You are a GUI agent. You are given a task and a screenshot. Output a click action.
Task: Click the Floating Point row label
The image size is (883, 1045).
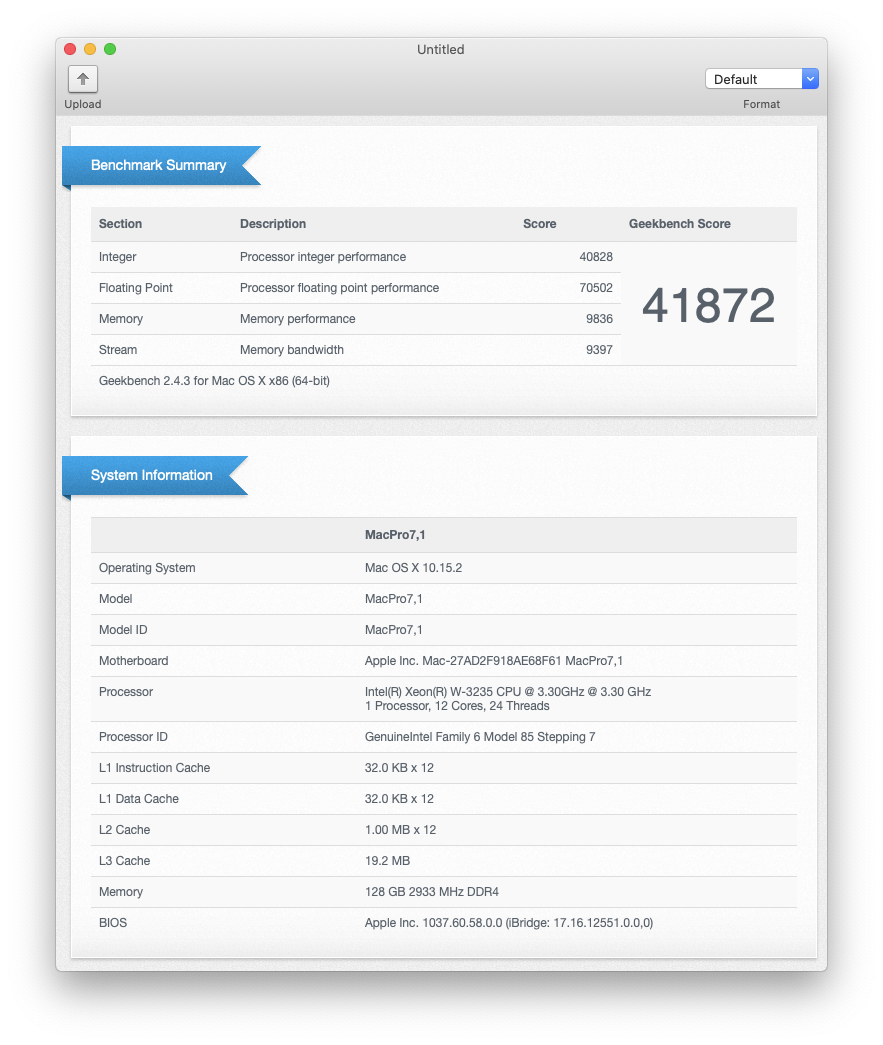[136, 288]
